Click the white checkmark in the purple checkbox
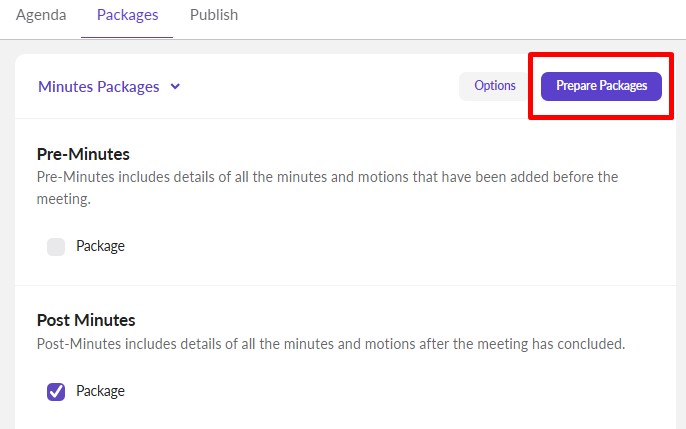This screenshot has height=429, width=686. pos(56,392)
